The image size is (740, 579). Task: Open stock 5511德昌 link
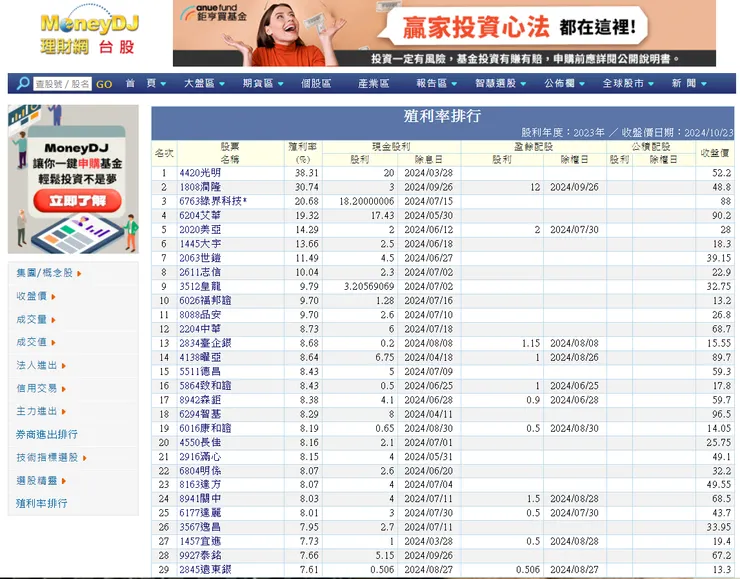(x=200, y=371)
